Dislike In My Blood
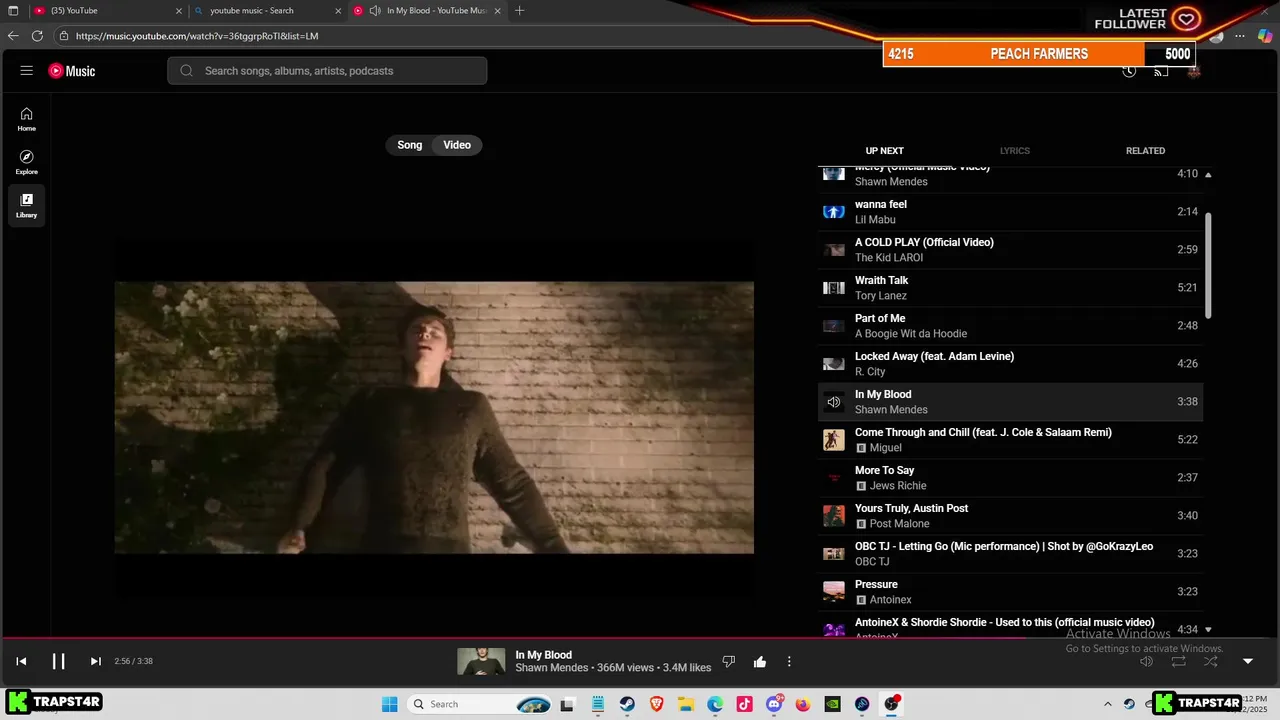The height and width of the screenshot is (720, 1280). tap(729, 661)
